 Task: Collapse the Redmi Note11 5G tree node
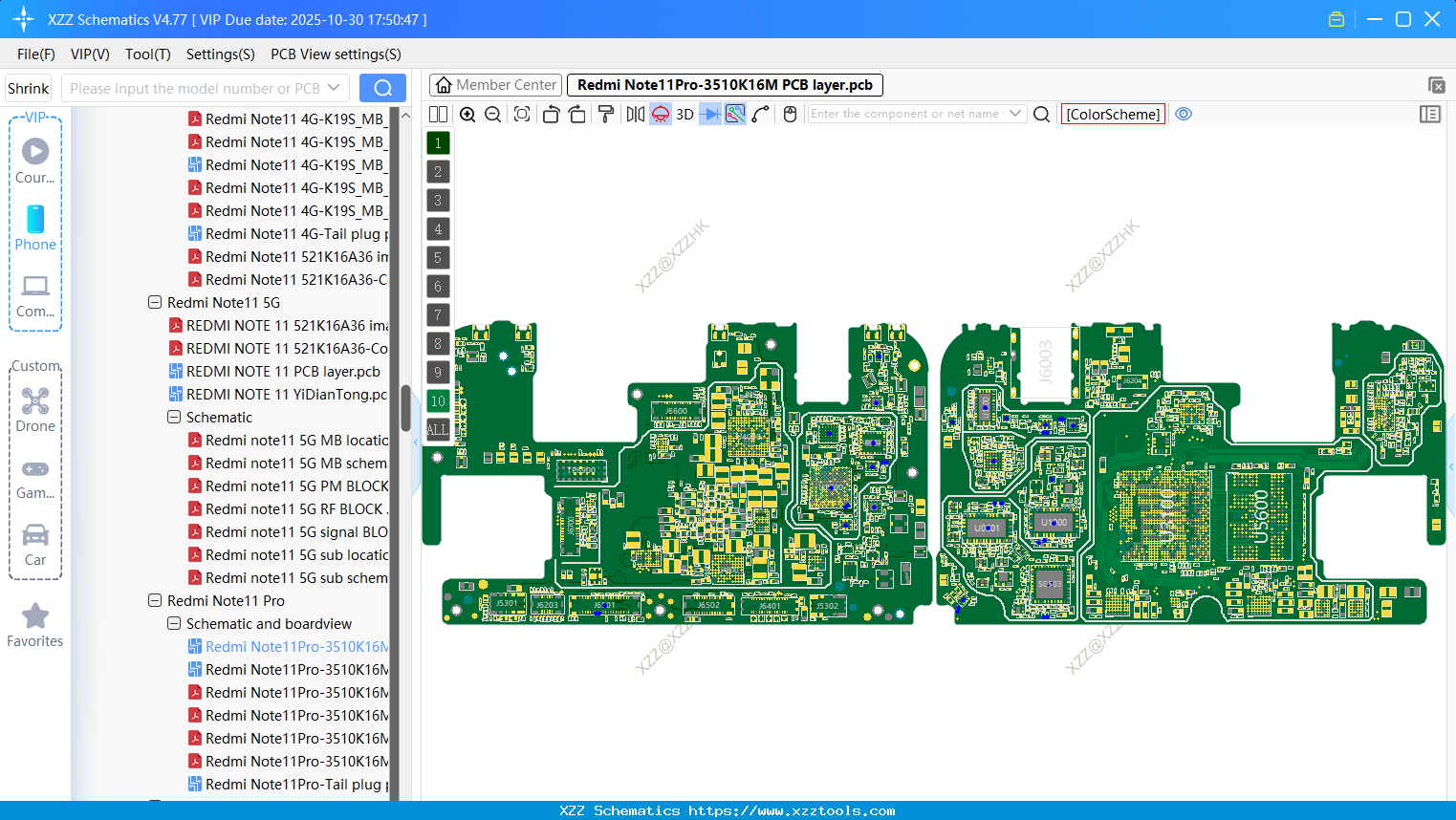coord(155,302)
